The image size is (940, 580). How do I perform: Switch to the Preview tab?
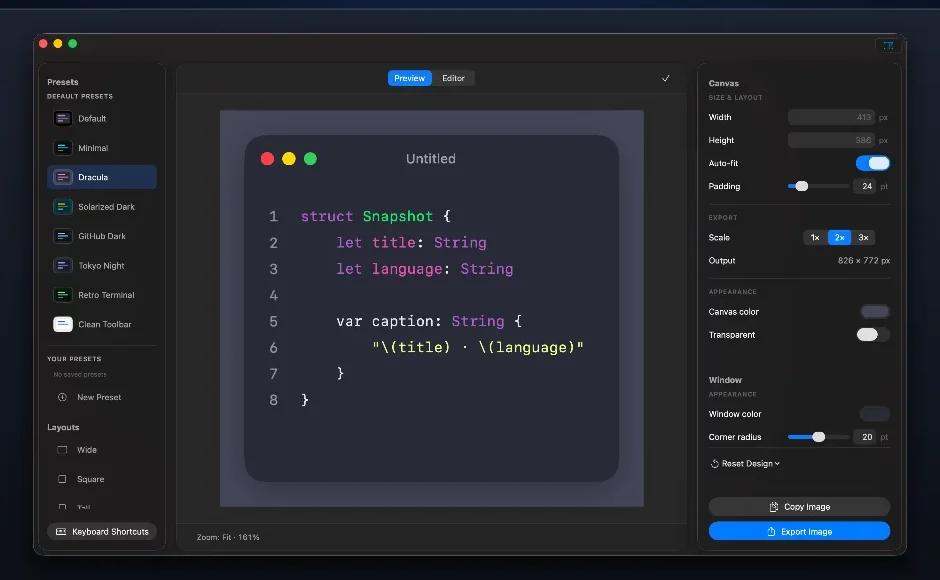409,78
